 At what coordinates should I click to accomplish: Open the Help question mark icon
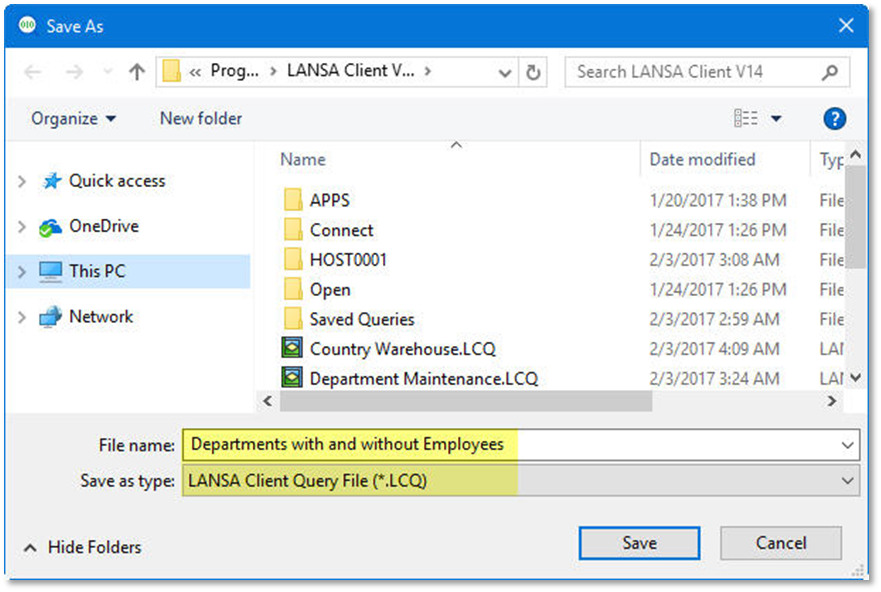(834, 119)
